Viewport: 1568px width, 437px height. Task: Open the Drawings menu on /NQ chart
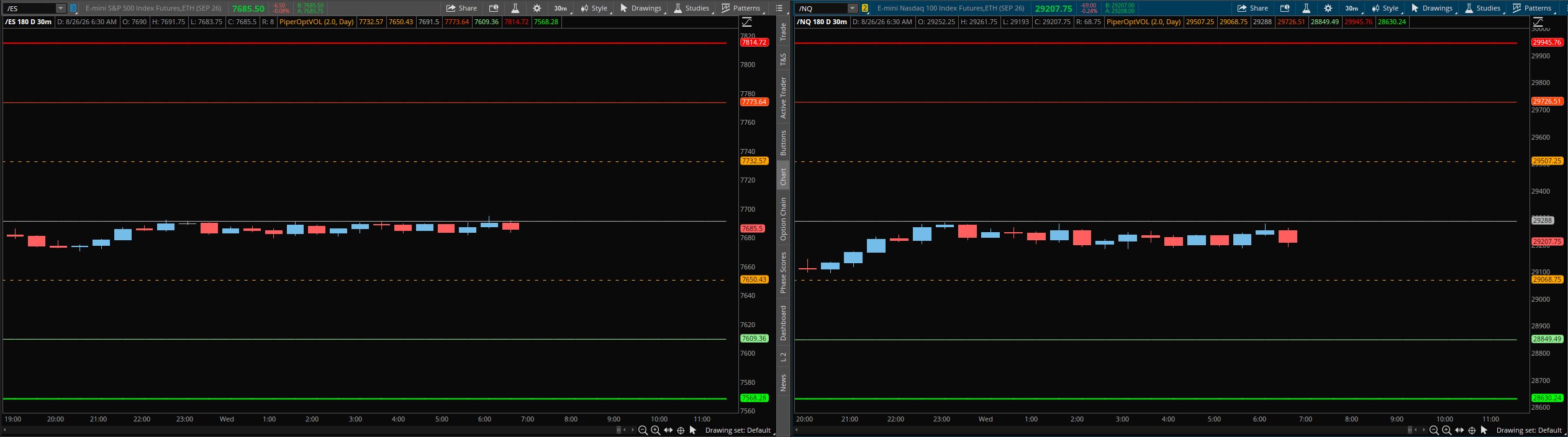1432,8
